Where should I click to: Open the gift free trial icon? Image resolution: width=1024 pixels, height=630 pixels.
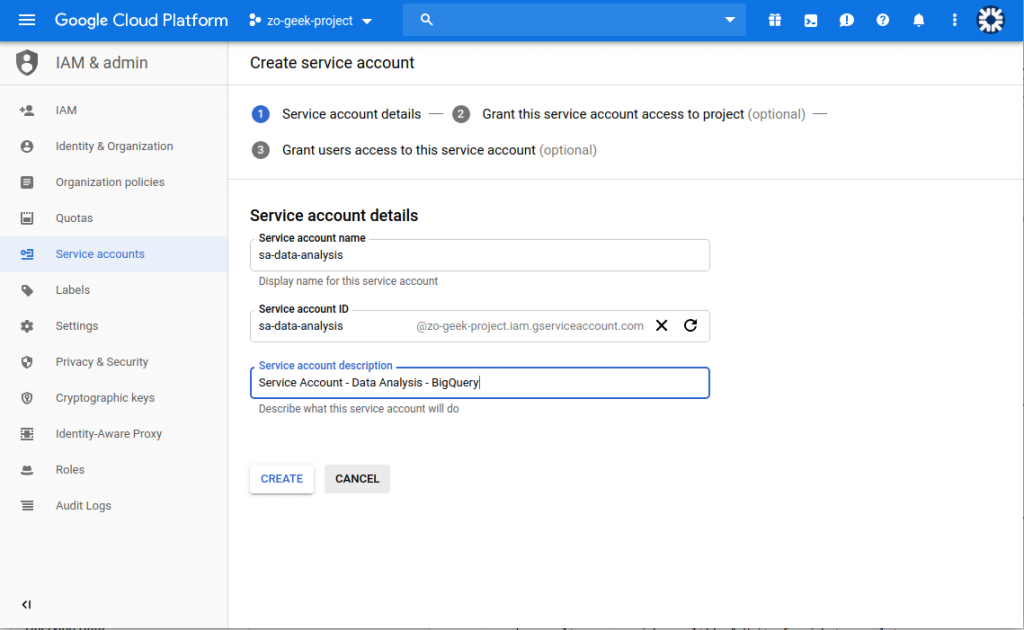click(x=775, y=20)
